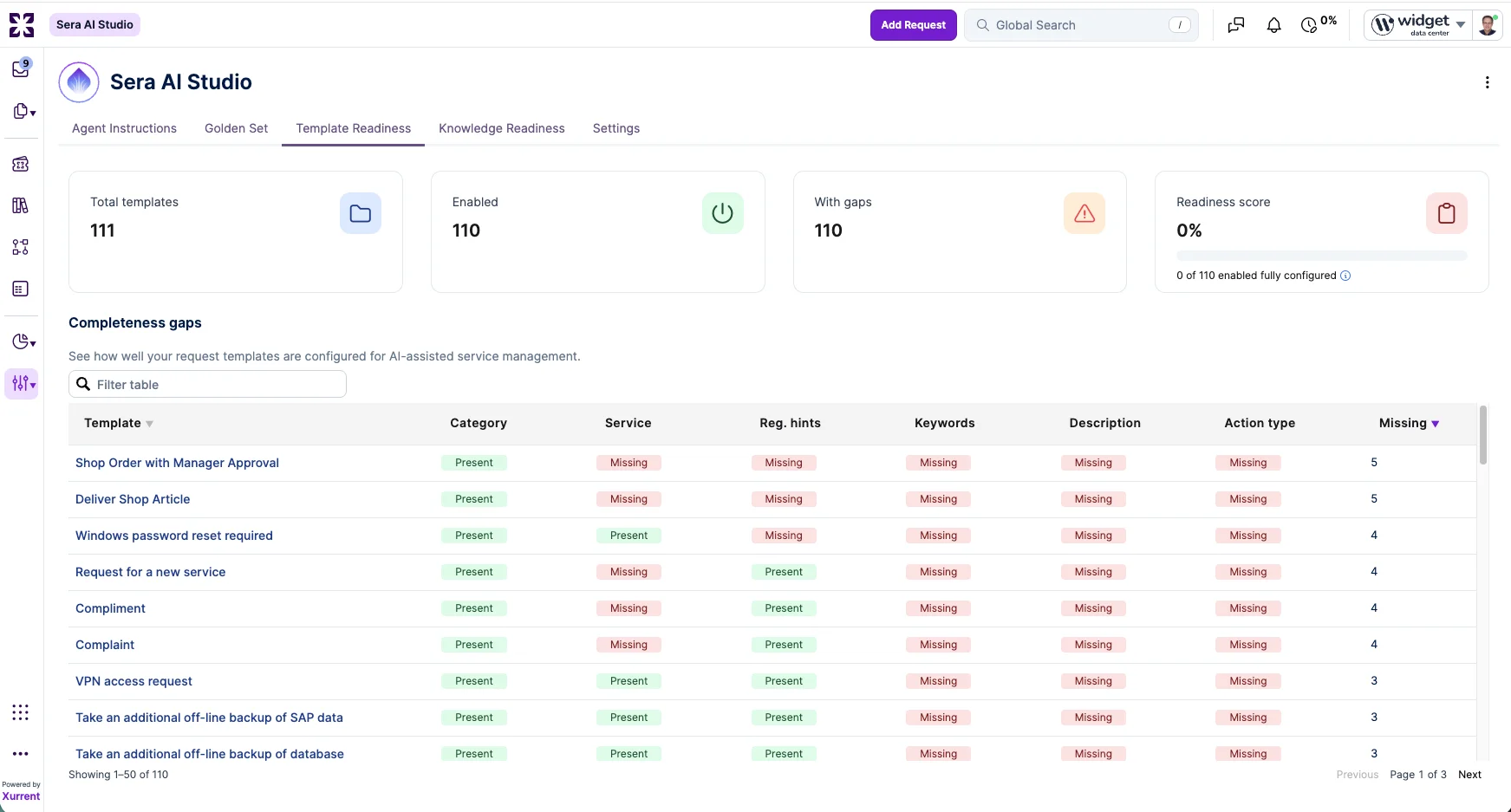Screen dimensions: 1511x812
Task: Sort table by Template column
Action: click(119, 423)
